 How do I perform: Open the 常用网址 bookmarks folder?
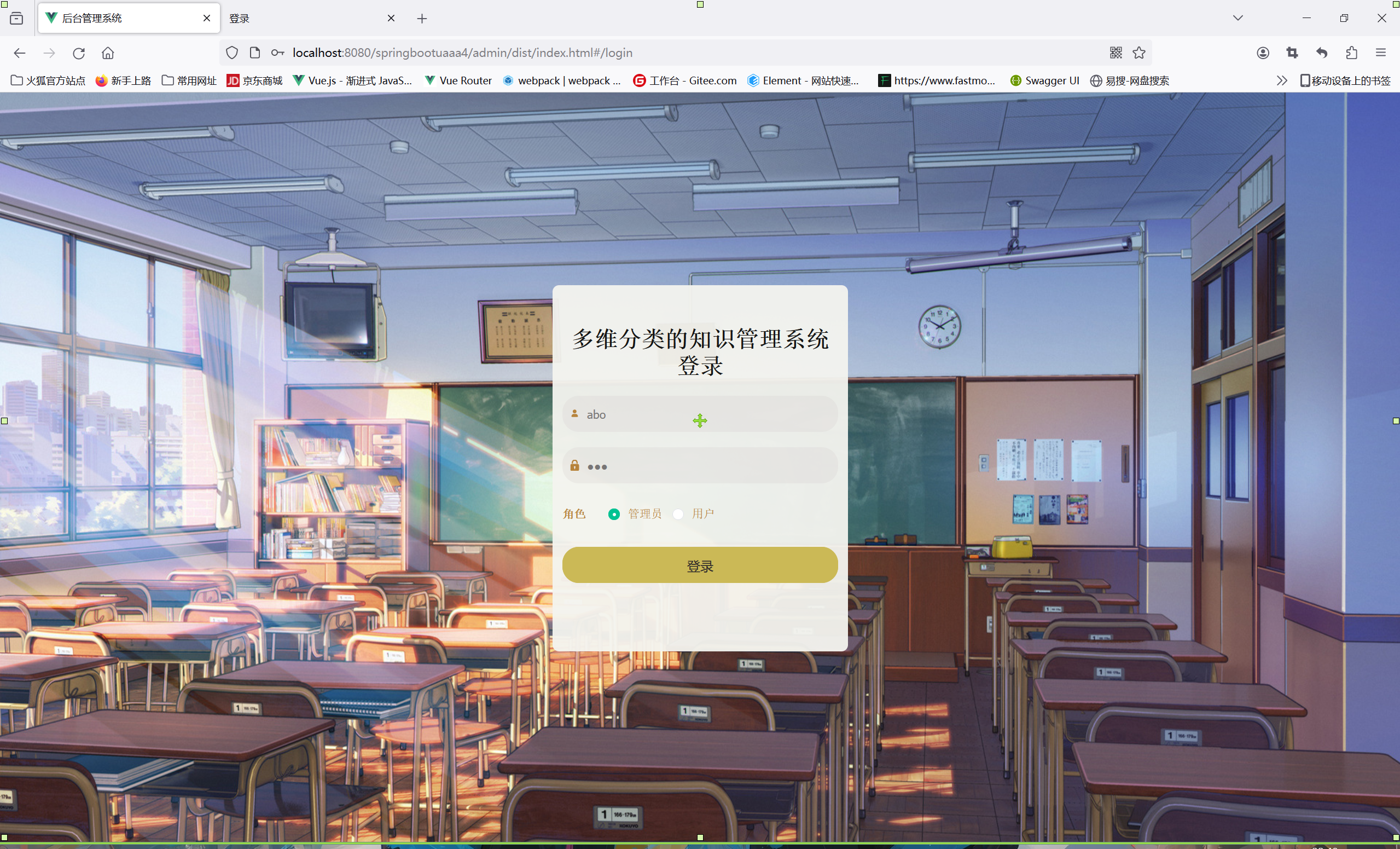click(x=189, y=81)
